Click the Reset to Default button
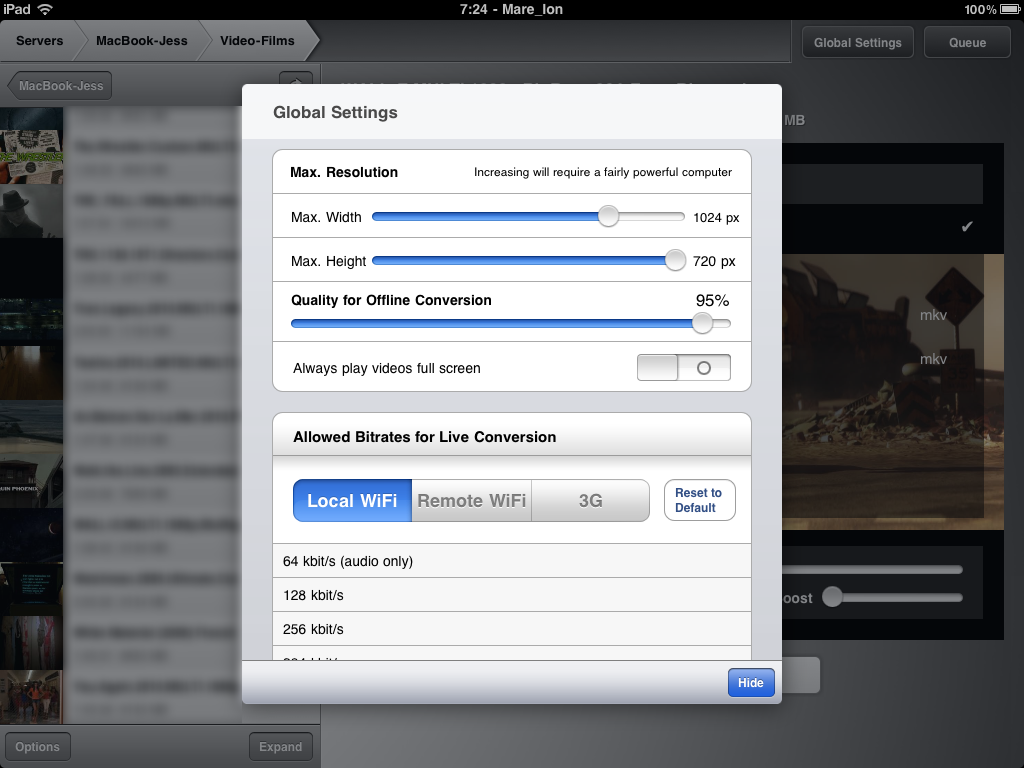The image size is (1024, 768). (699, 500)
